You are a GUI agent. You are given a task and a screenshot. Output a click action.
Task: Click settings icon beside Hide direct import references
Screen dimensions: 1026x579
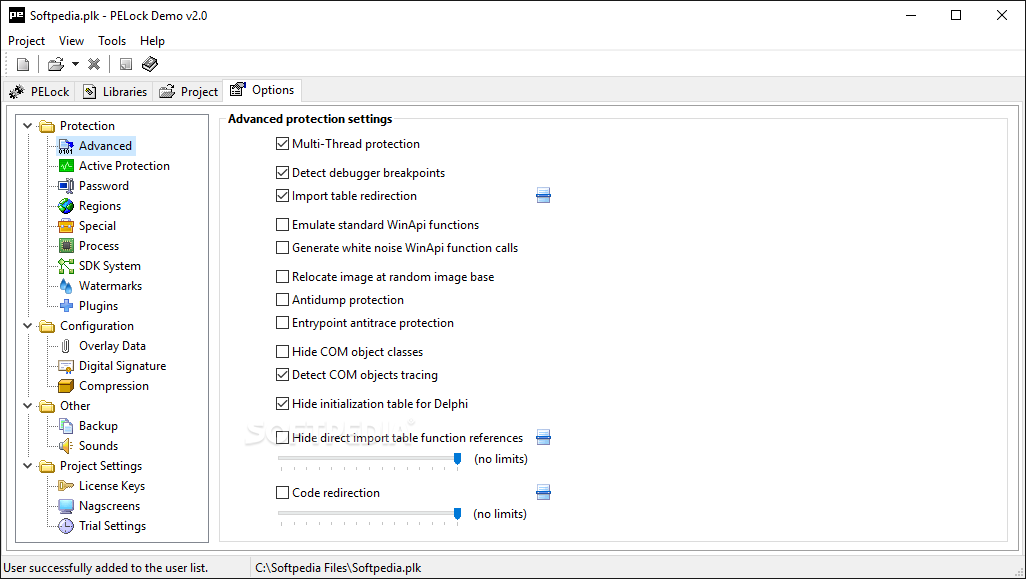[543, 438]
